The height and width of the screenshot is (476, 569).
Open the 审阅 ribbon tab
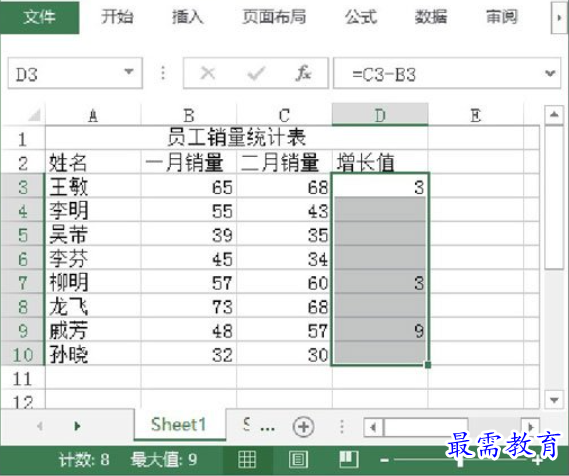502,17
